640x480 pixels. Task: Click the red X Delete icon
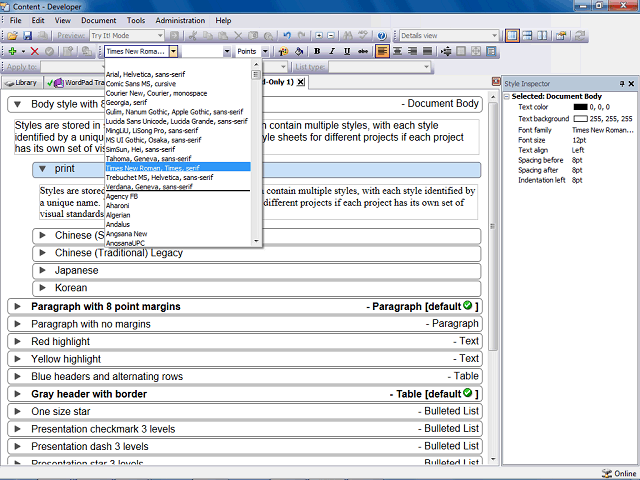point(35,51)
